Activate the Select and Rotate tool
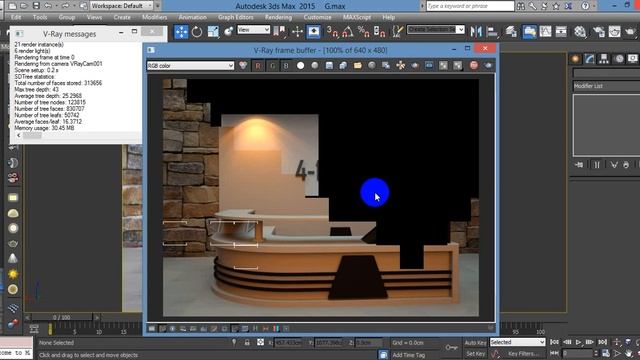640x360 pixels. (197, 31)
